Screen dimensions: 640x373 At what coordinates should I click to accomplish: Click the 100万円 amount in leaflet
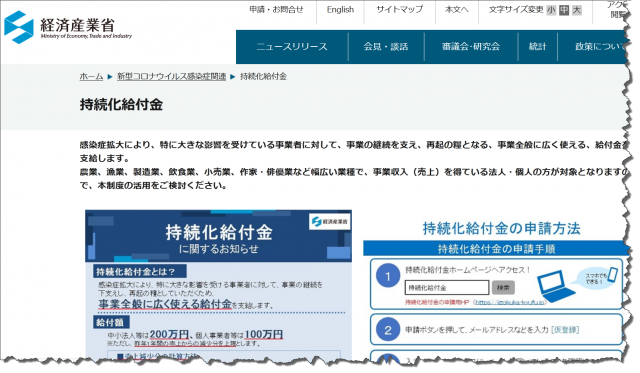click(264, 335)
